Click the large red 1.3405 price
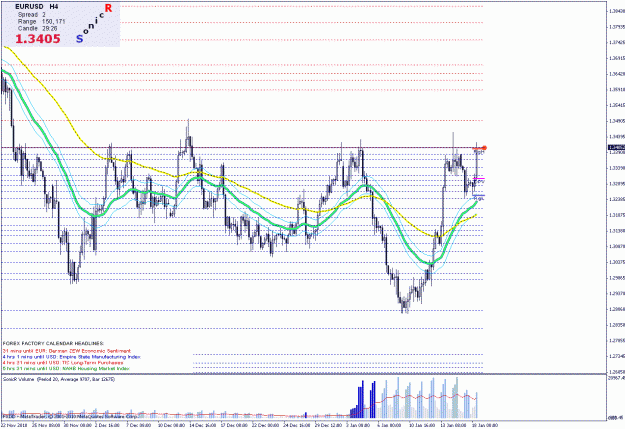Screen dimensions: 625x429 pyautogui.click(x=38, y=39)
